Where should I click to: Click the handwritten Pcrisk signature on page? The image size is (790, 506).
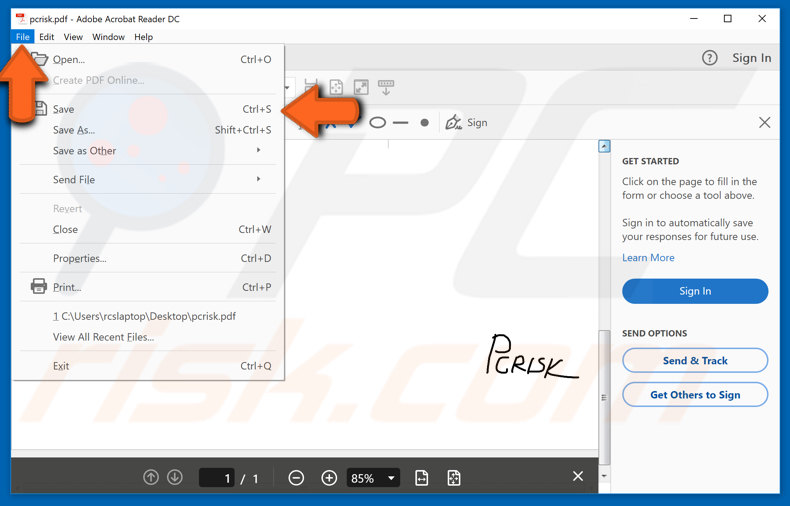(x=532, y=357)
